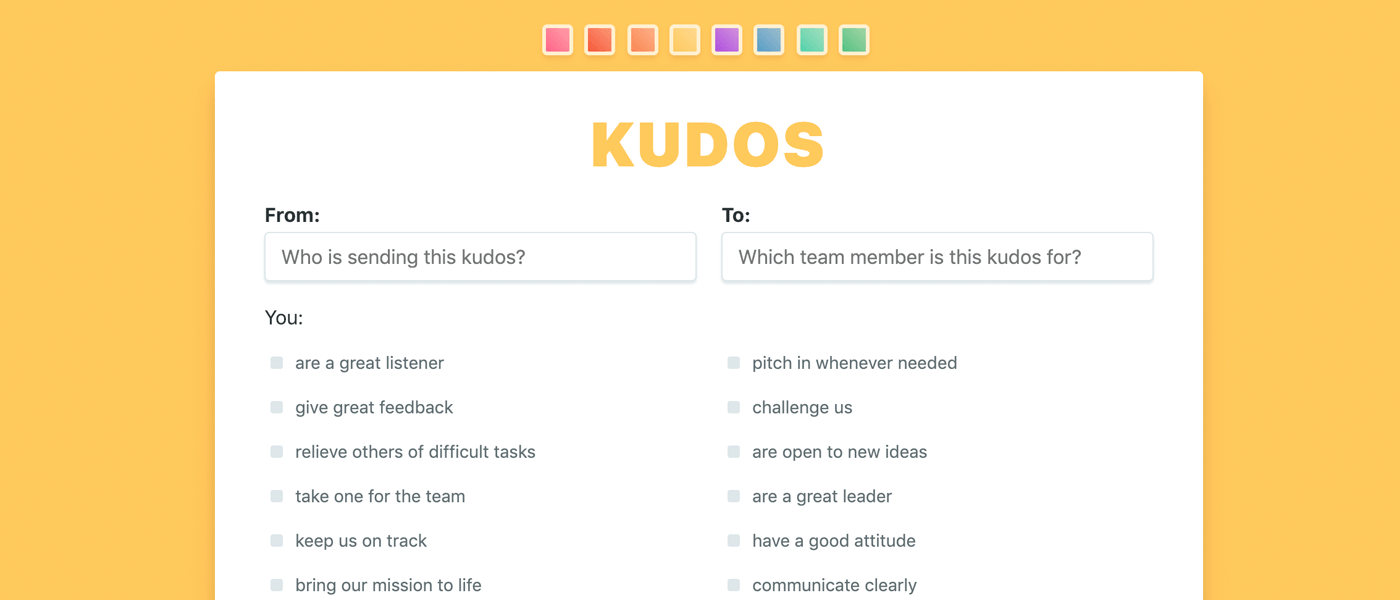Toggle the "keep us on track" checkbox
Screen dimensions: 1400x600
[277, 541]
